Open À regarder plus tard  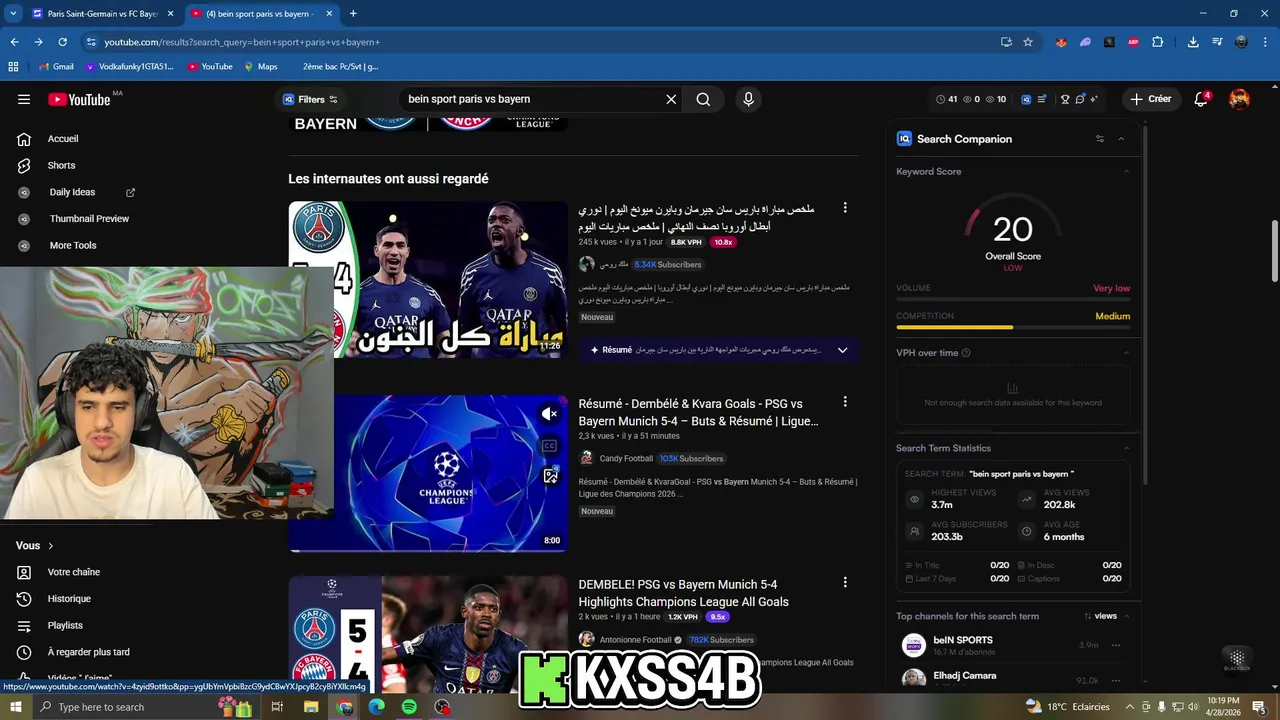(x=88, y=652)
